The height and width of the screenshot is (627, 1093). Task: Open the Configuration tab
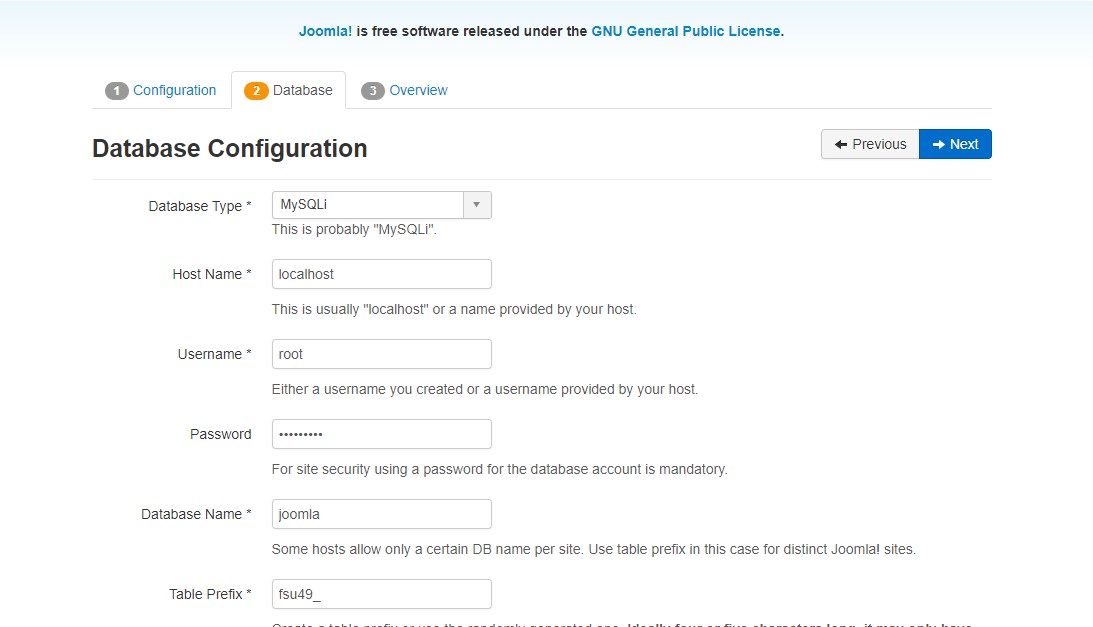(x=174, y=90)
